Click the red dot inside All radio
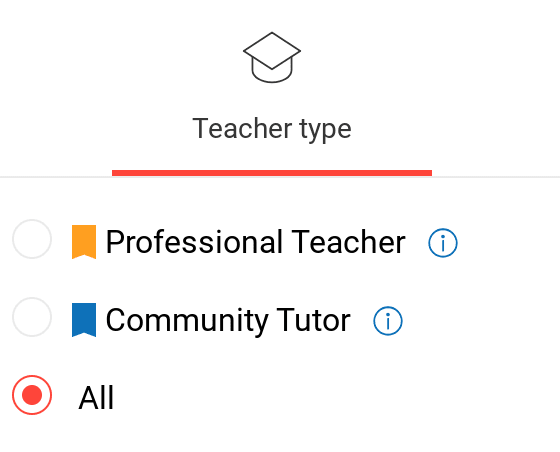The width and height of the screenshot is (560, 452). click(32, 395)
